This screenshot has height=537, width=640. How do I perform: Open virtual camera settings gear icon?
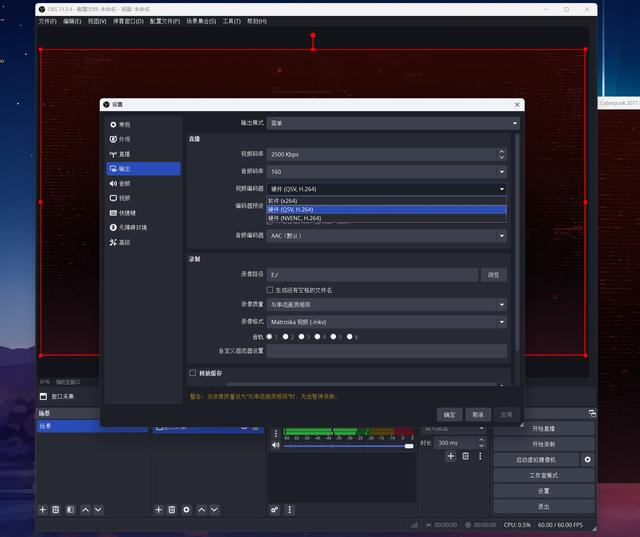click(x=587, y=459)
